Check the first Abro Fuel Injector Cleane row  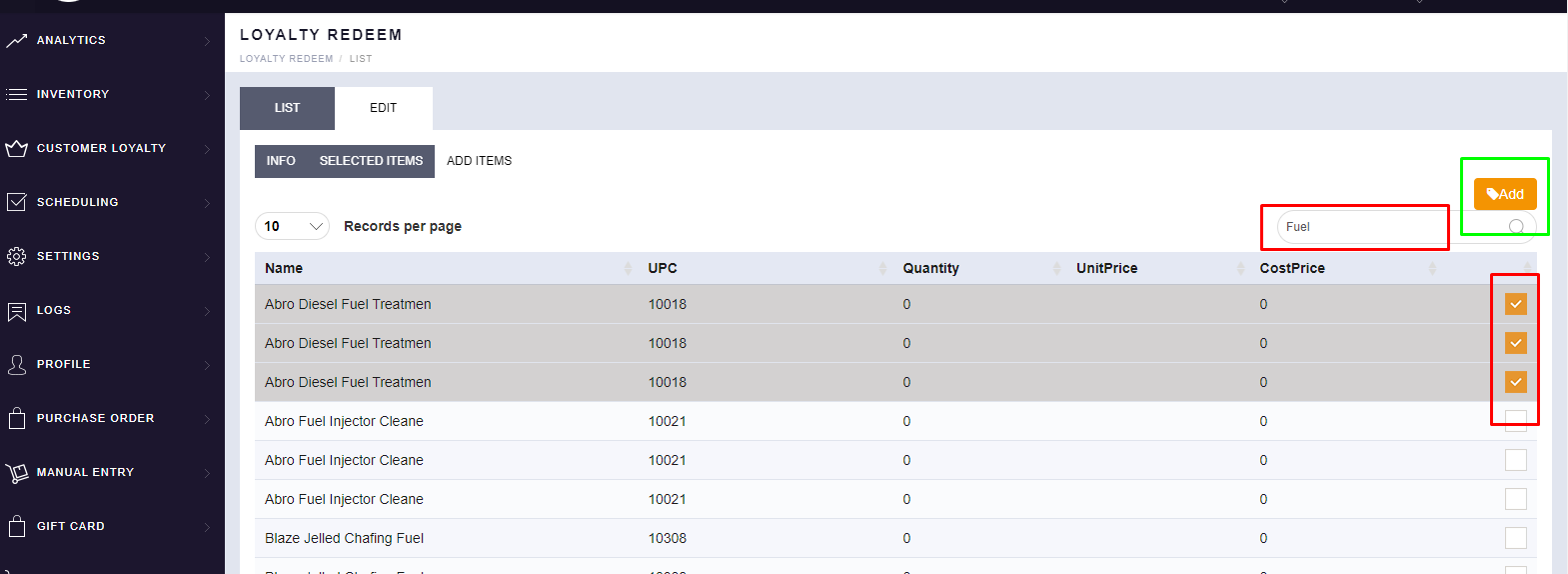pyautogui.click(x=1516, y=421)
